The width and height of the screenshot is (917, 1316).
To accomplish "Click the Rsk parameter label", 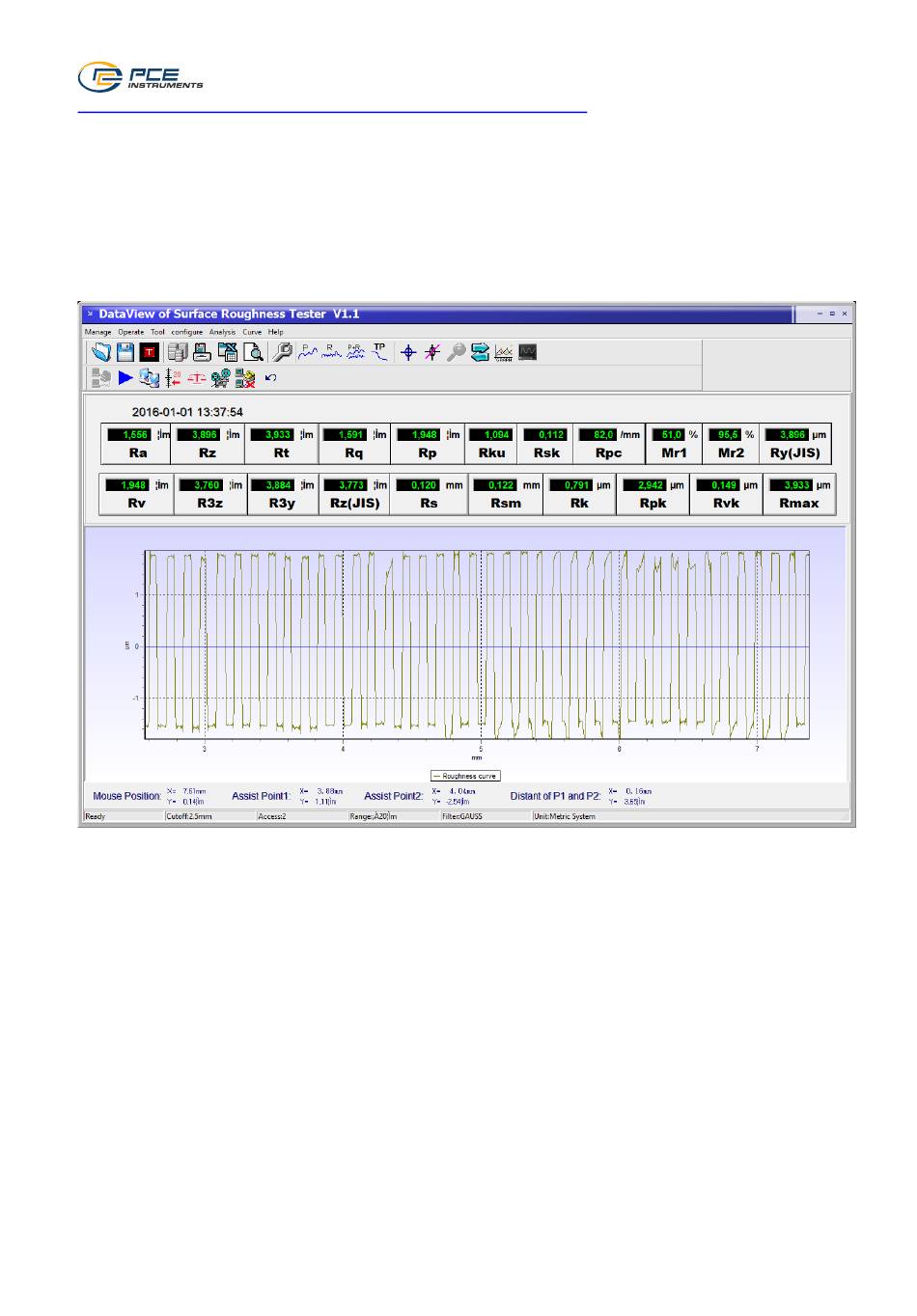I will pos(547,453).
